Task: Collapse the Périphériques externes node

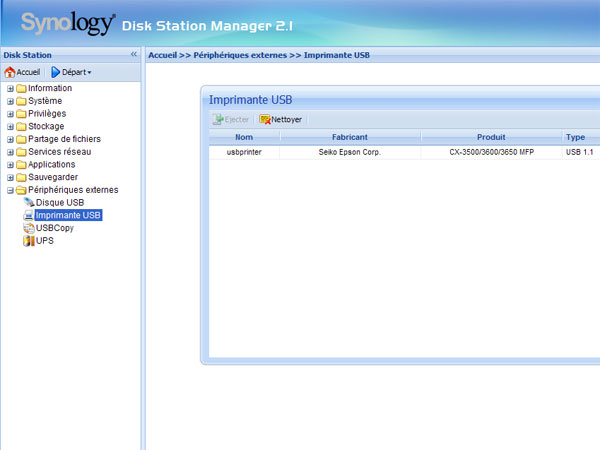Action: (10, 190)
